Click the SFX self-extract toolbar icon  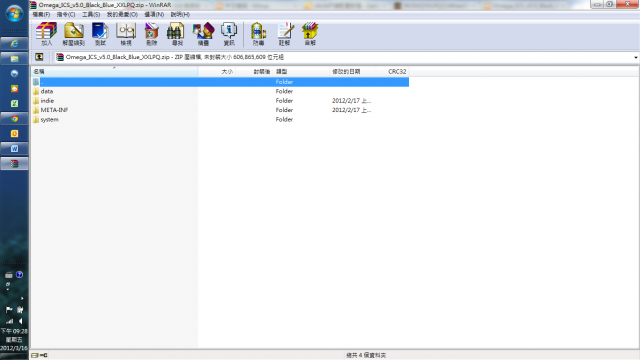point(310,34)
